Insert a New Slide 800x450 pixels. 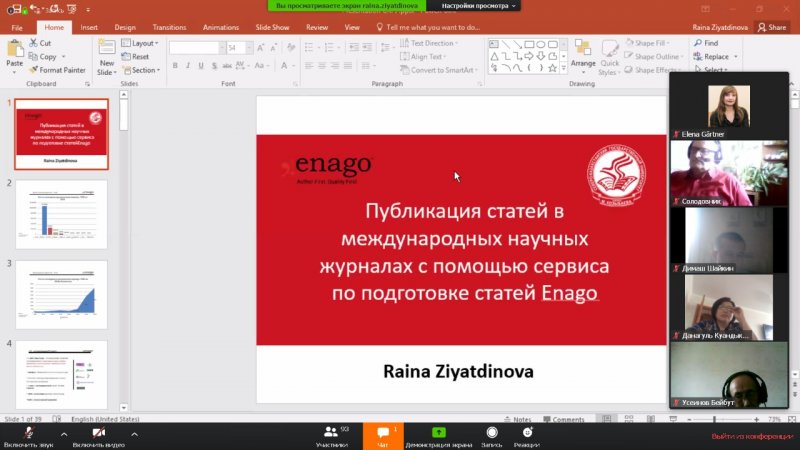[107, 58]
